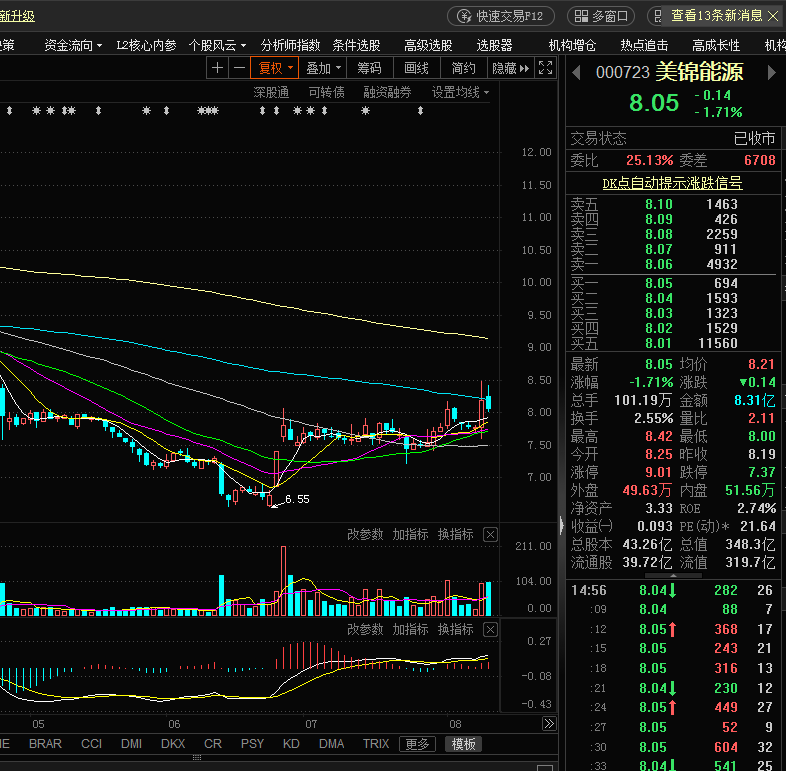Open 叠加 overlay dropdown

coord(323,68)
